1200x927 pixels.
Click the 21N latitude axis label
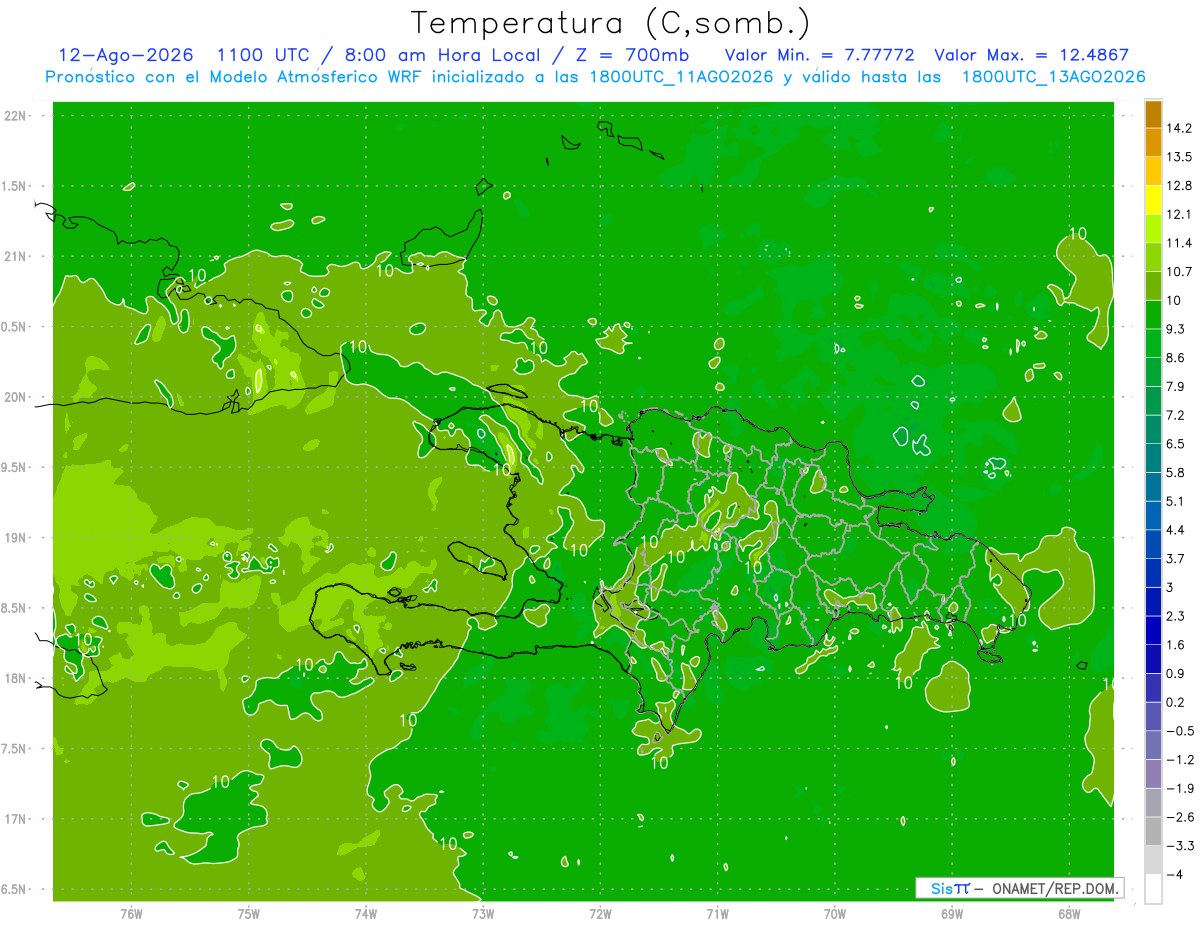[x=17, y=257]
